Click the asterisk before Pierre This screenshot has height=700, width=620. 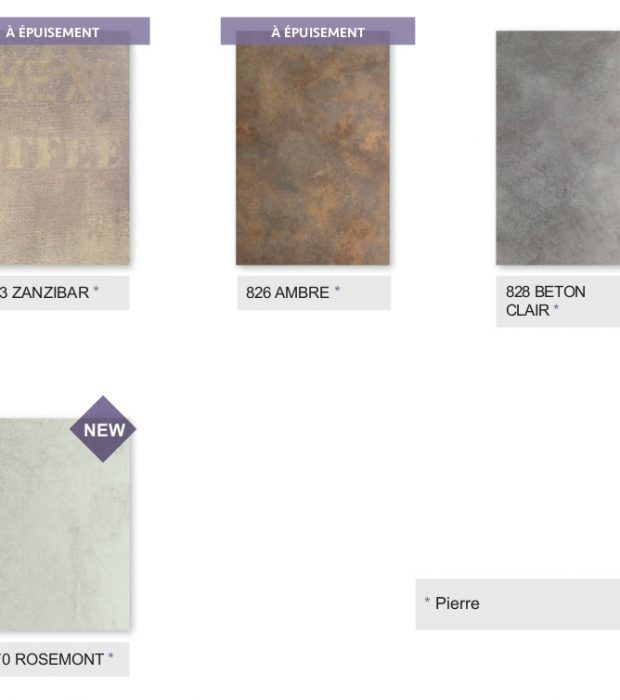tap(427, 600)
